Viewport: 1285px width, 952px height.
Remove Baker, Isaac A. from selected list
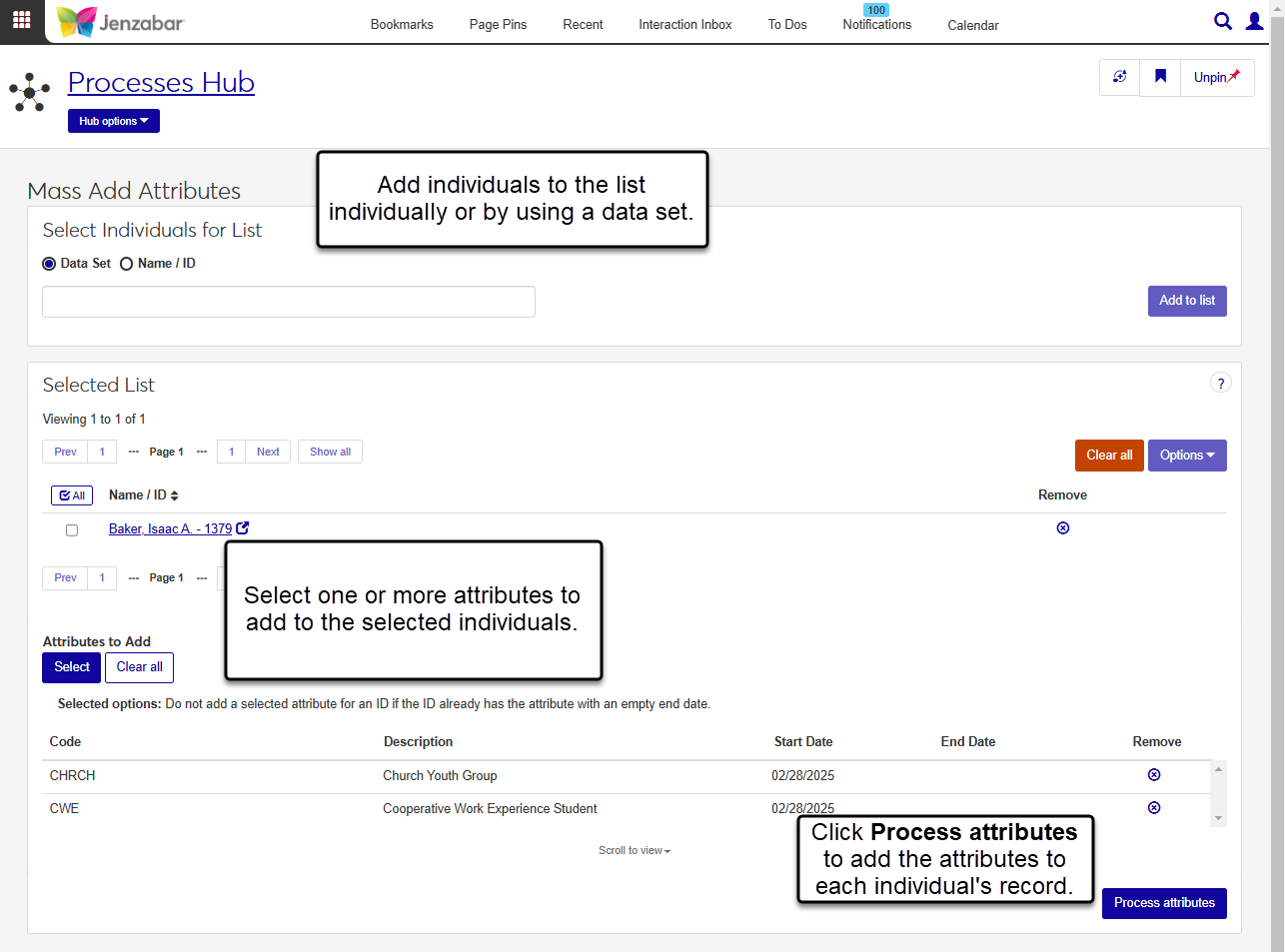pos(1062,528)
